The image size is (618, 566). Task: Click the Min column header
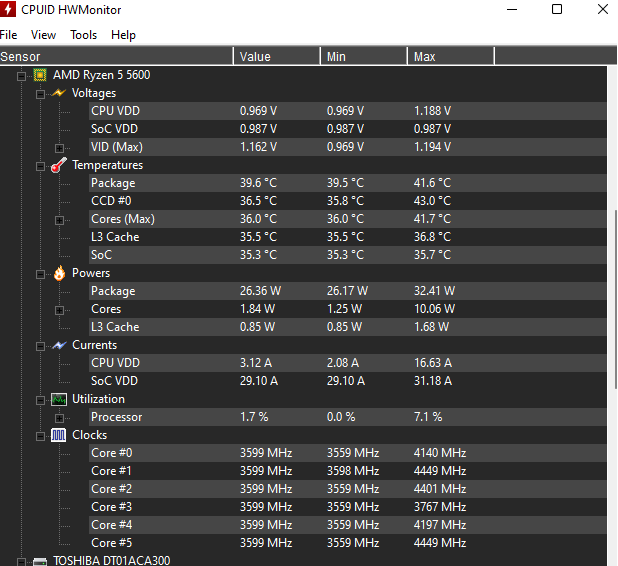pyautogui.click(x=364, y=56)
